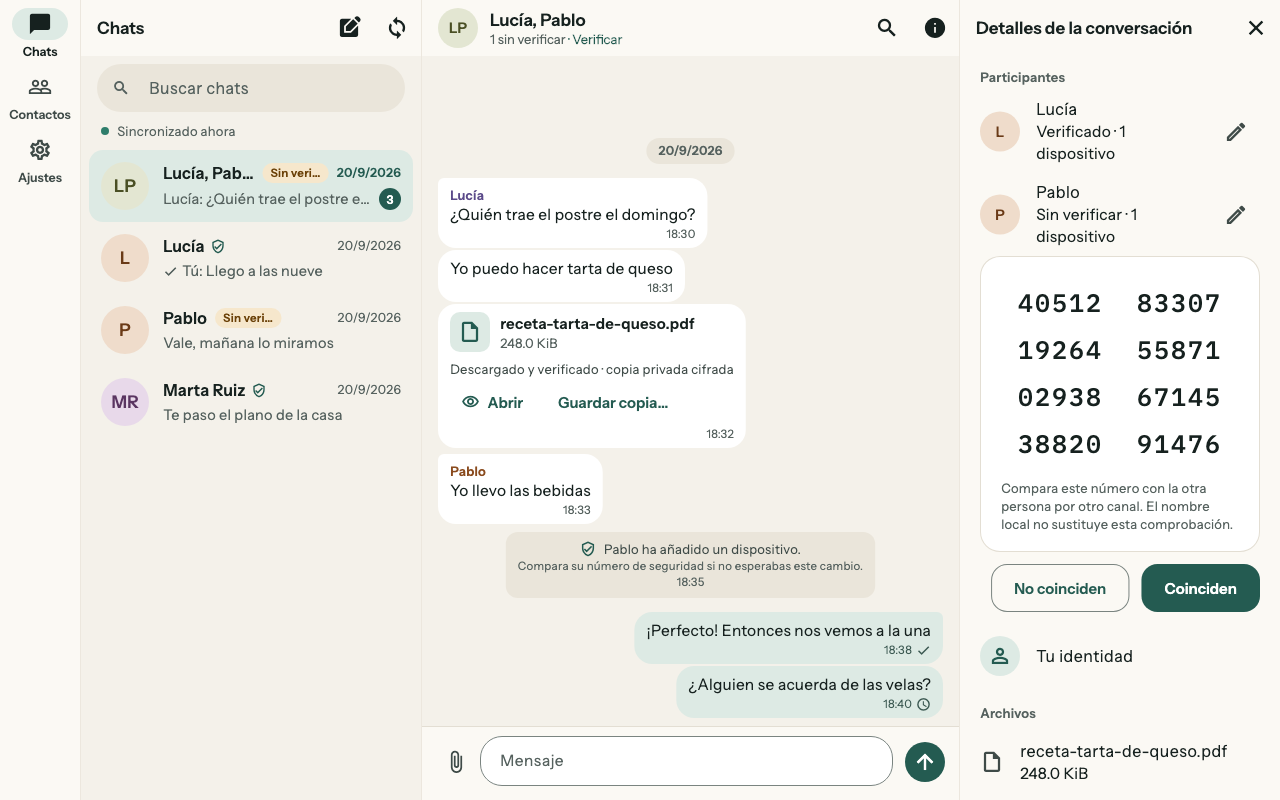Click Guardar copia… on the PDF attachment
Screen dimensions: 1280x800
pyautogui.click(x=613, y=402)
